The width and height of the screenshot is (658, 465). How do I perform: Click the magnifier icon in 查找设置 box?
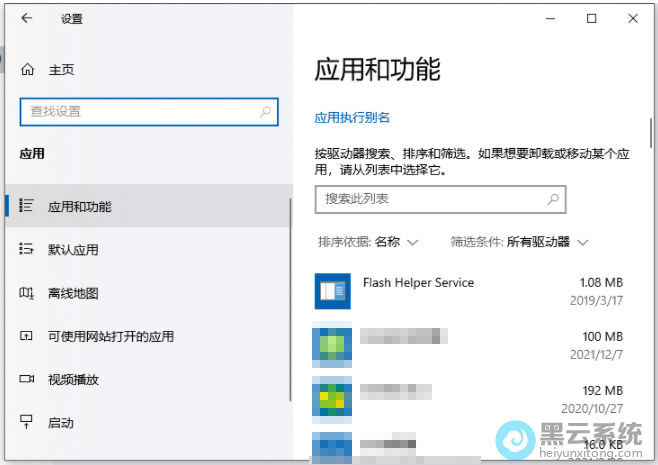(x=266, y=111)
